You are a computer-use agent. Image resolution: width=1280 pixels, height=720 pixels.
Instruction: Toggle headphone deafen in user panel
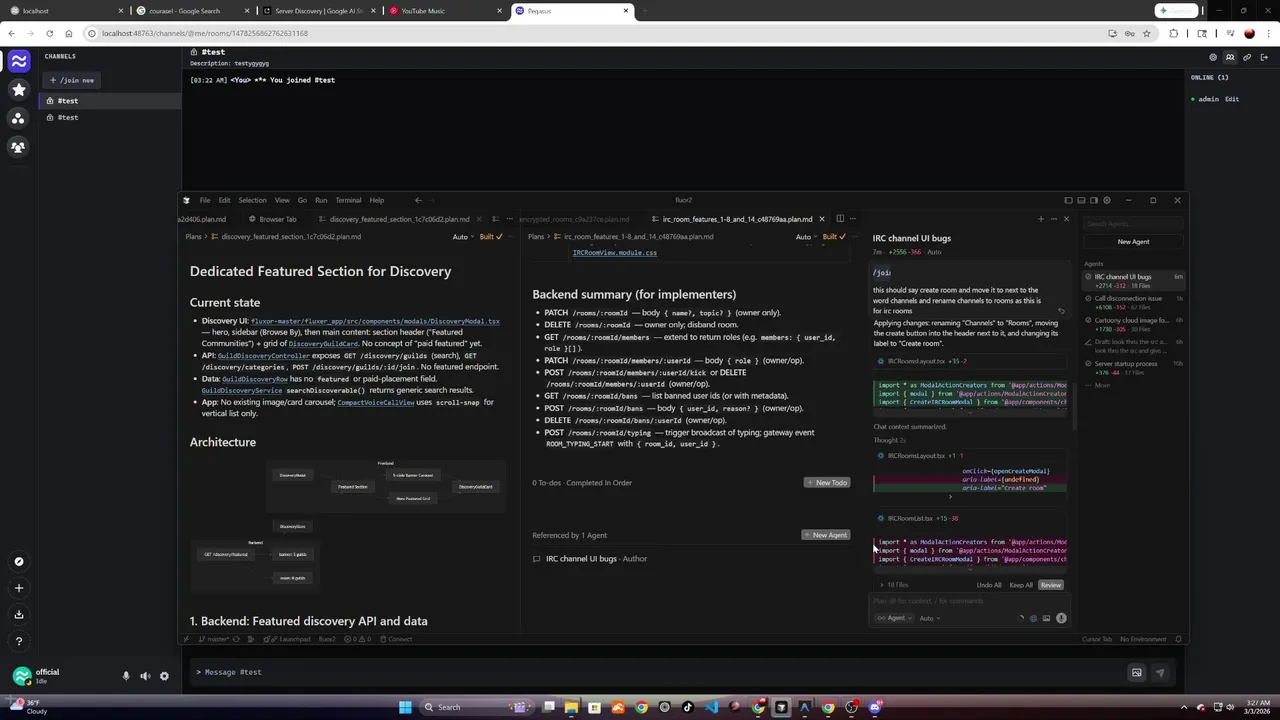(x=145, y=676)
